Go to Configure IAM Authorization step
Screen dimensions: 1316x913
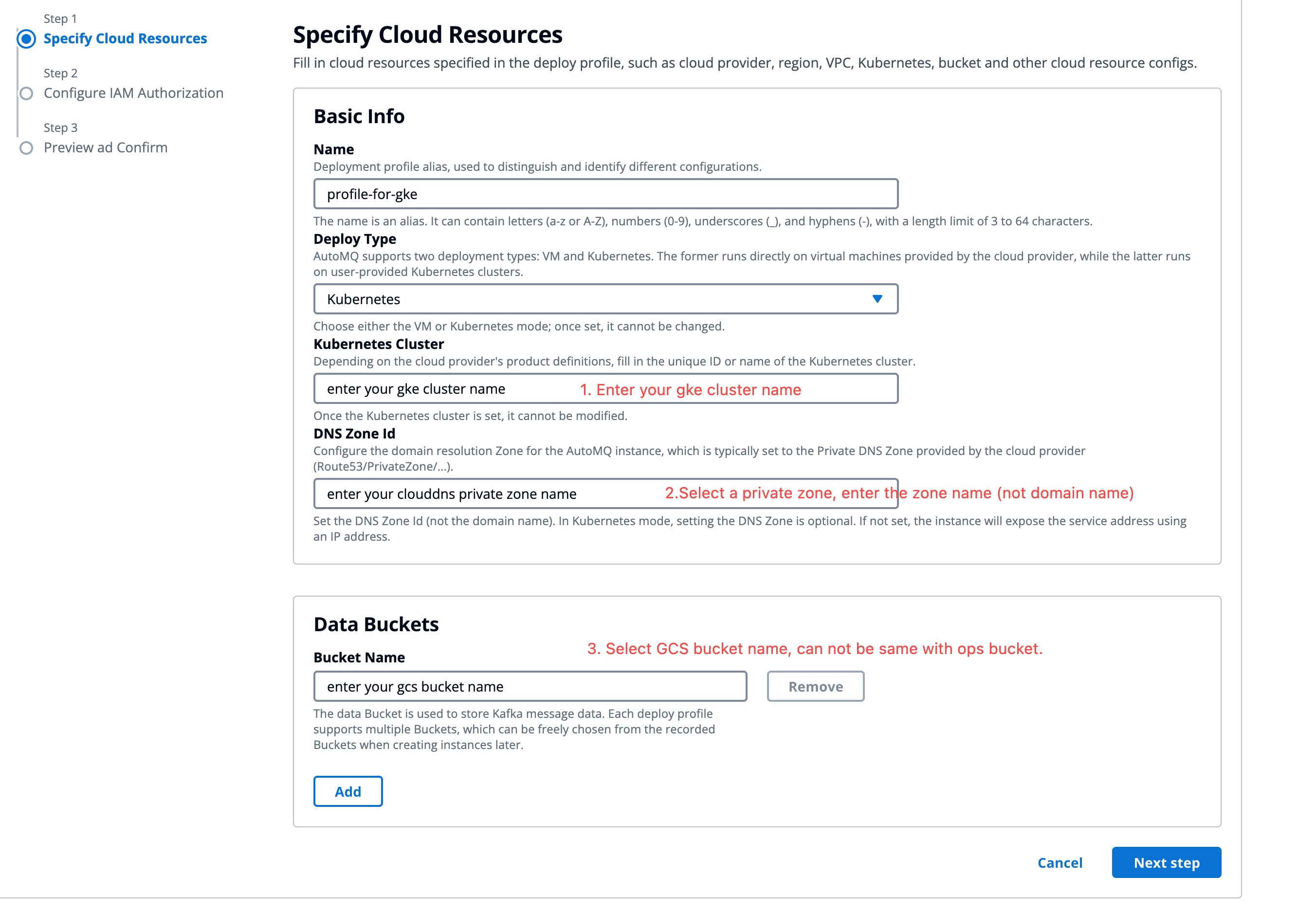point(133,92)
